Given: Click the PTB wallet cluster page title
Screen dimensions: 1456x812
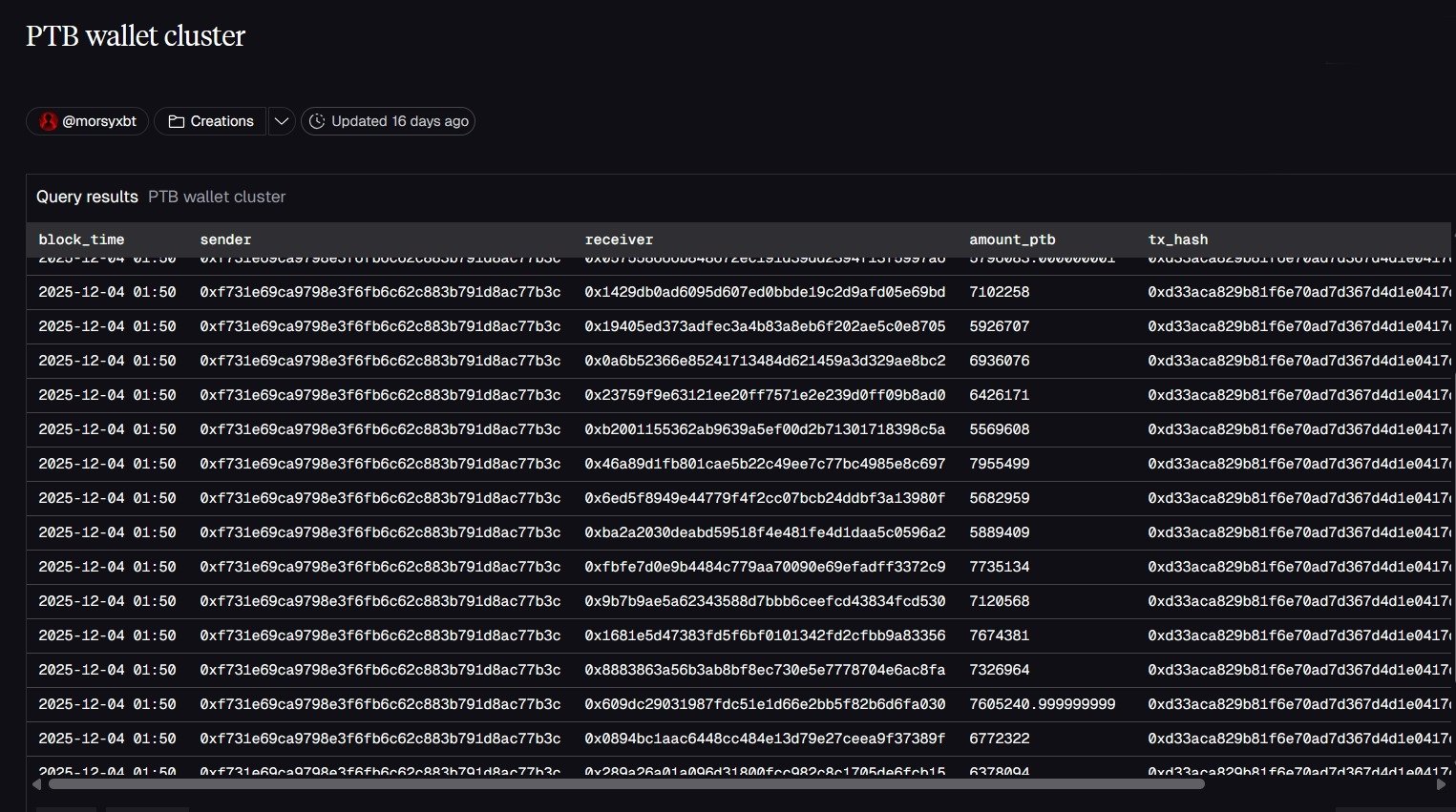Looking at the screenshot, I should click(x=136, y=36).
